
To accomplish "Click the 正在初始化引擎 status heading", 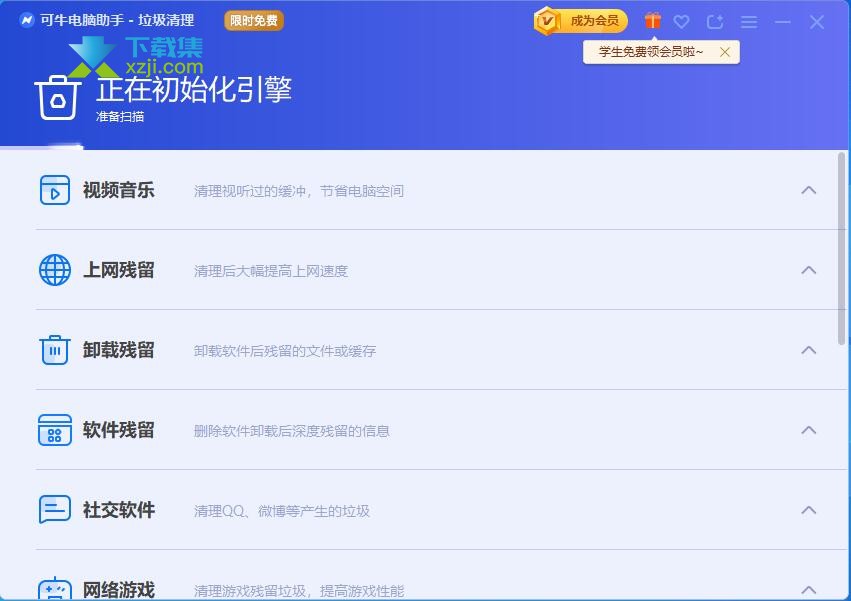I will pyautogui.click(x=194, y=90).
